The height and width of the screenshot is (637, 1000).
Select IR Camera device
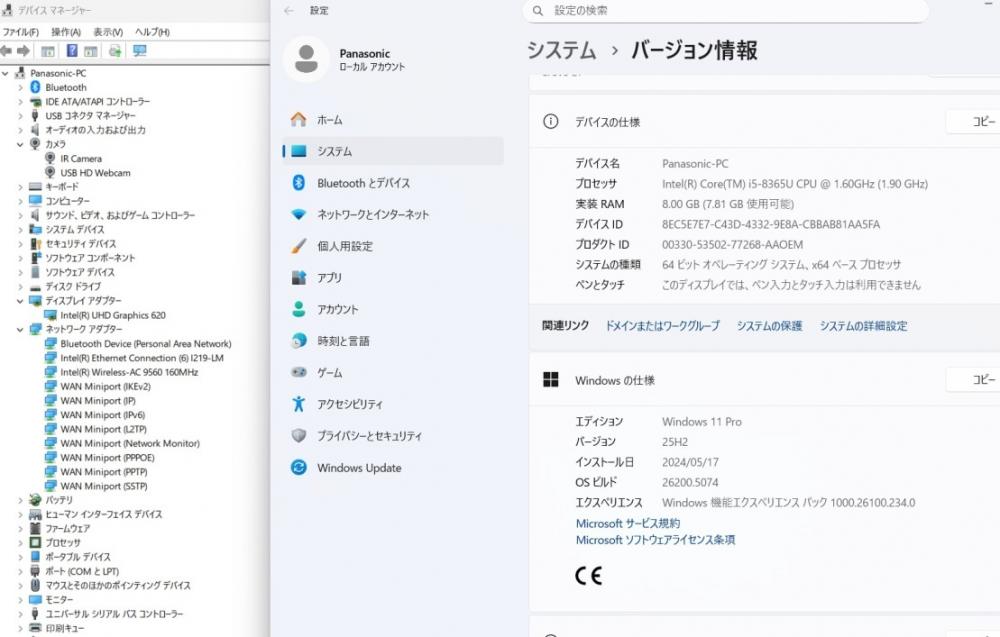click(81, 158)
